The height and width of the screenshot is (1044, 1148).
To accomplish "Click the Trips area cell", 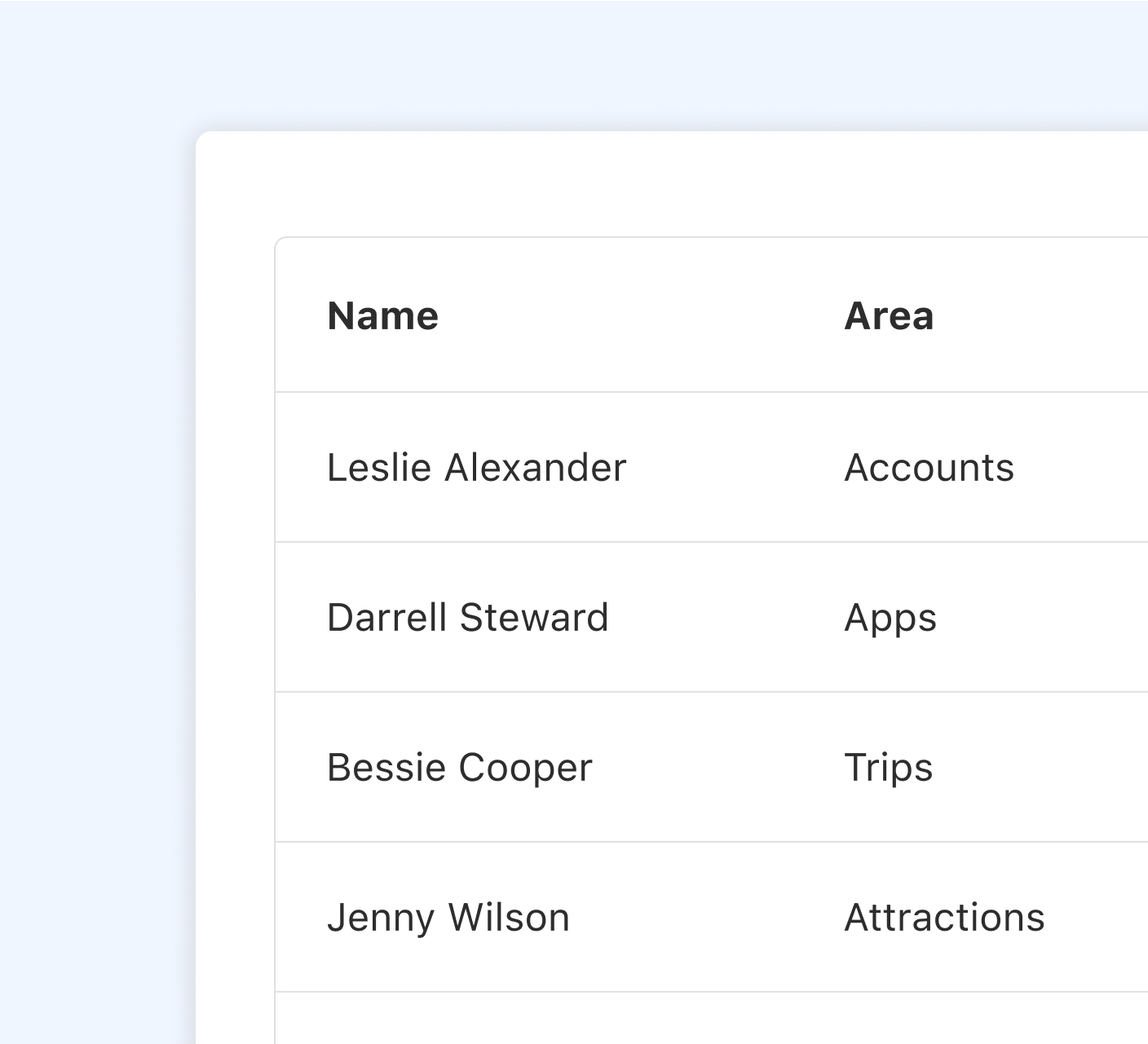I will [x=889, y=769].
